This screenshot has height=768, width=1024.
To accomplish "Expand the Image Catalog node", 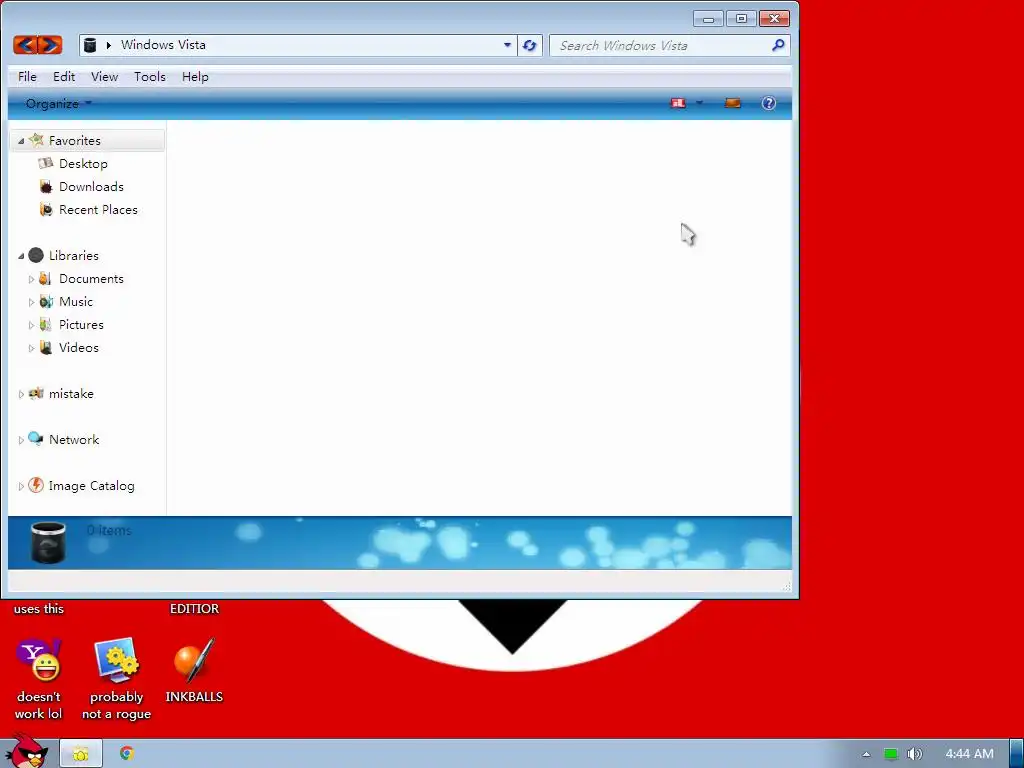I will point(21,486).
